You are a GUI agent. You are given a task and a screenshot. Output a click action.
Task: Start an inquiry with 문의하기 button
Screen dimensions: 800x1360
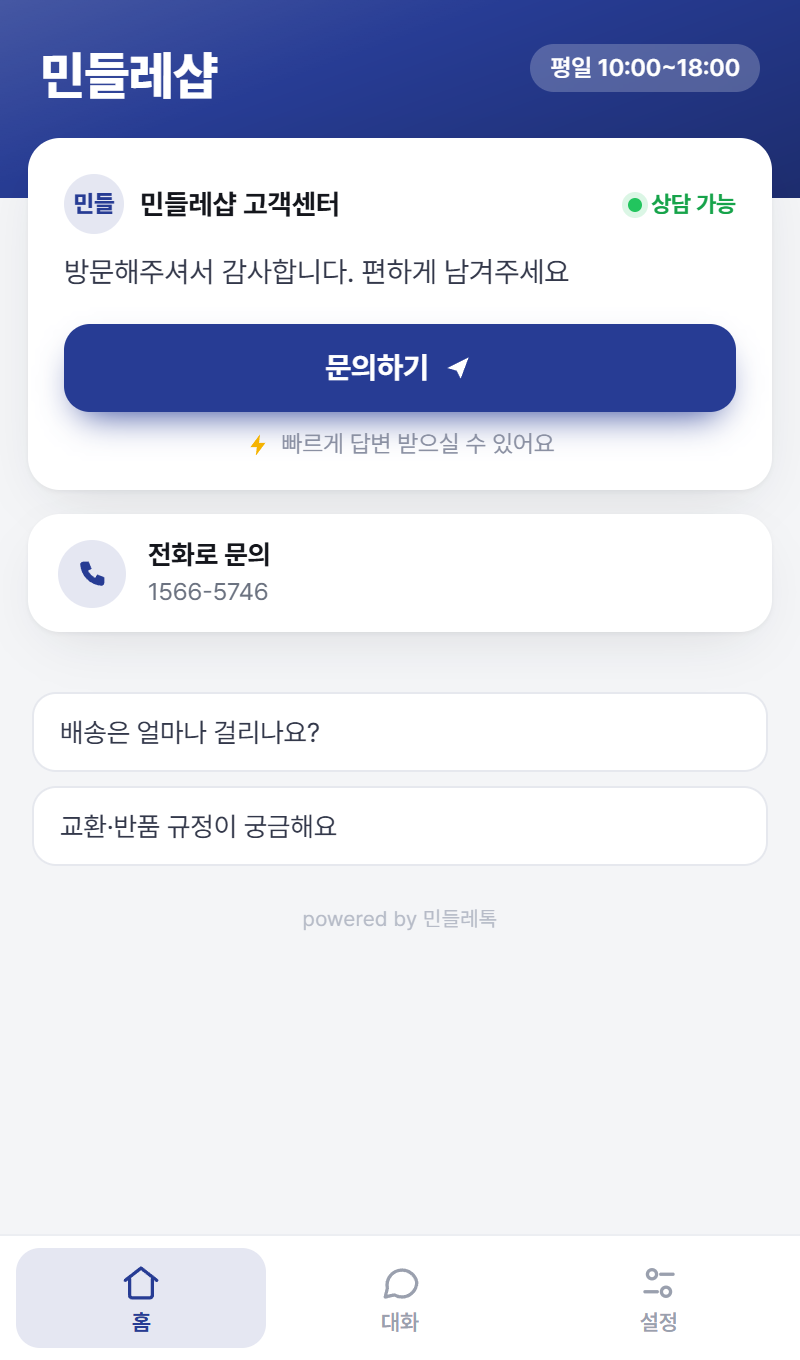(400, 368)
